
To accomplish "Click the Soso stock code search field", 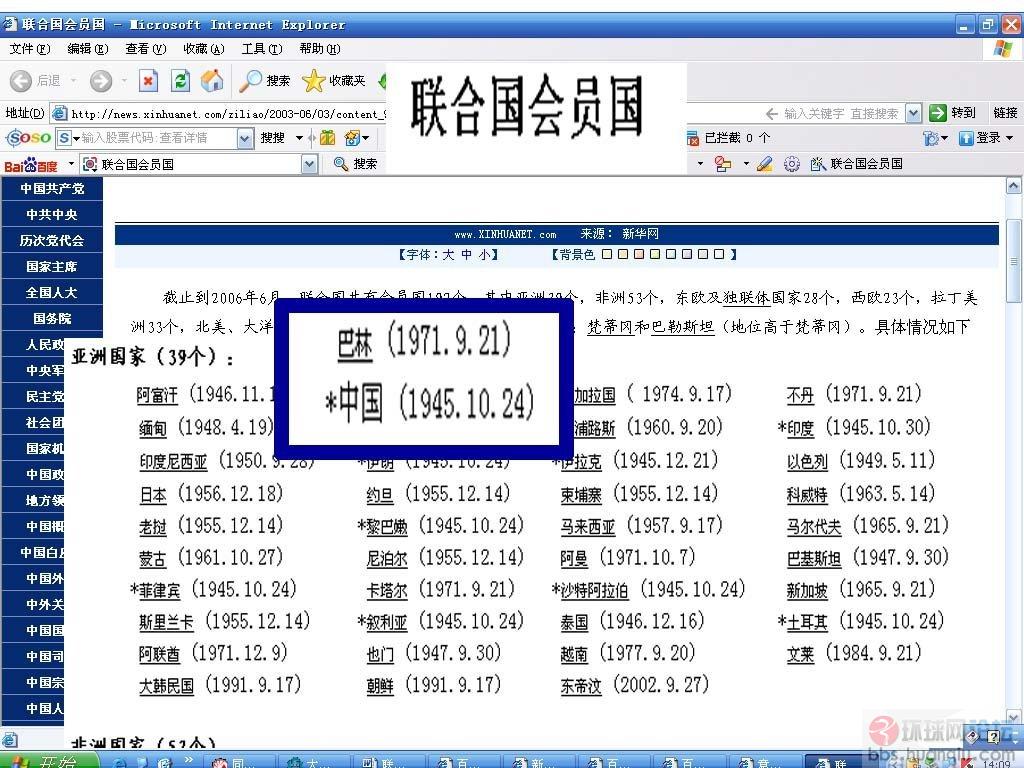I will click(x=157, y=138).
